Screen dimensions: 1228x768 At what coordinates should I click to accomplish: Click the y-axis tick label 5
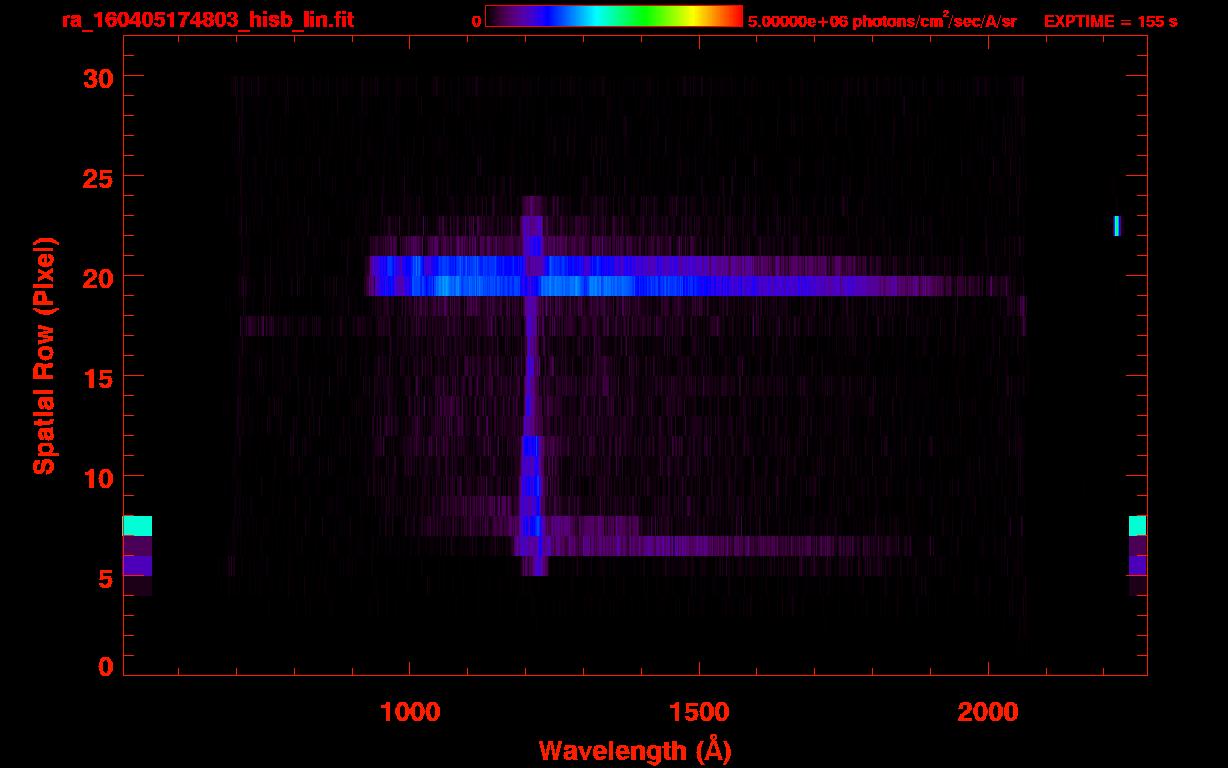(x=104, y=577)
